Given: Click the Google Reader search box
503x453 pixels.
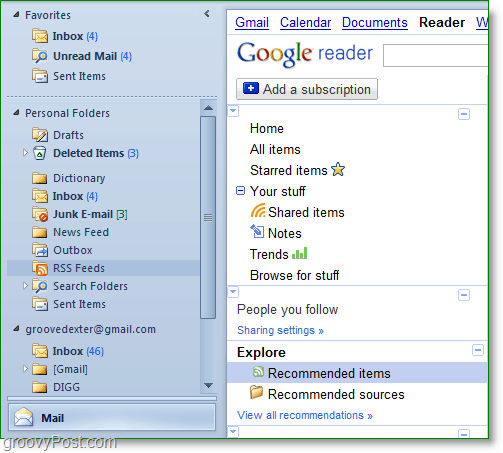Looking at the screenshot, I should coord(435,55).
